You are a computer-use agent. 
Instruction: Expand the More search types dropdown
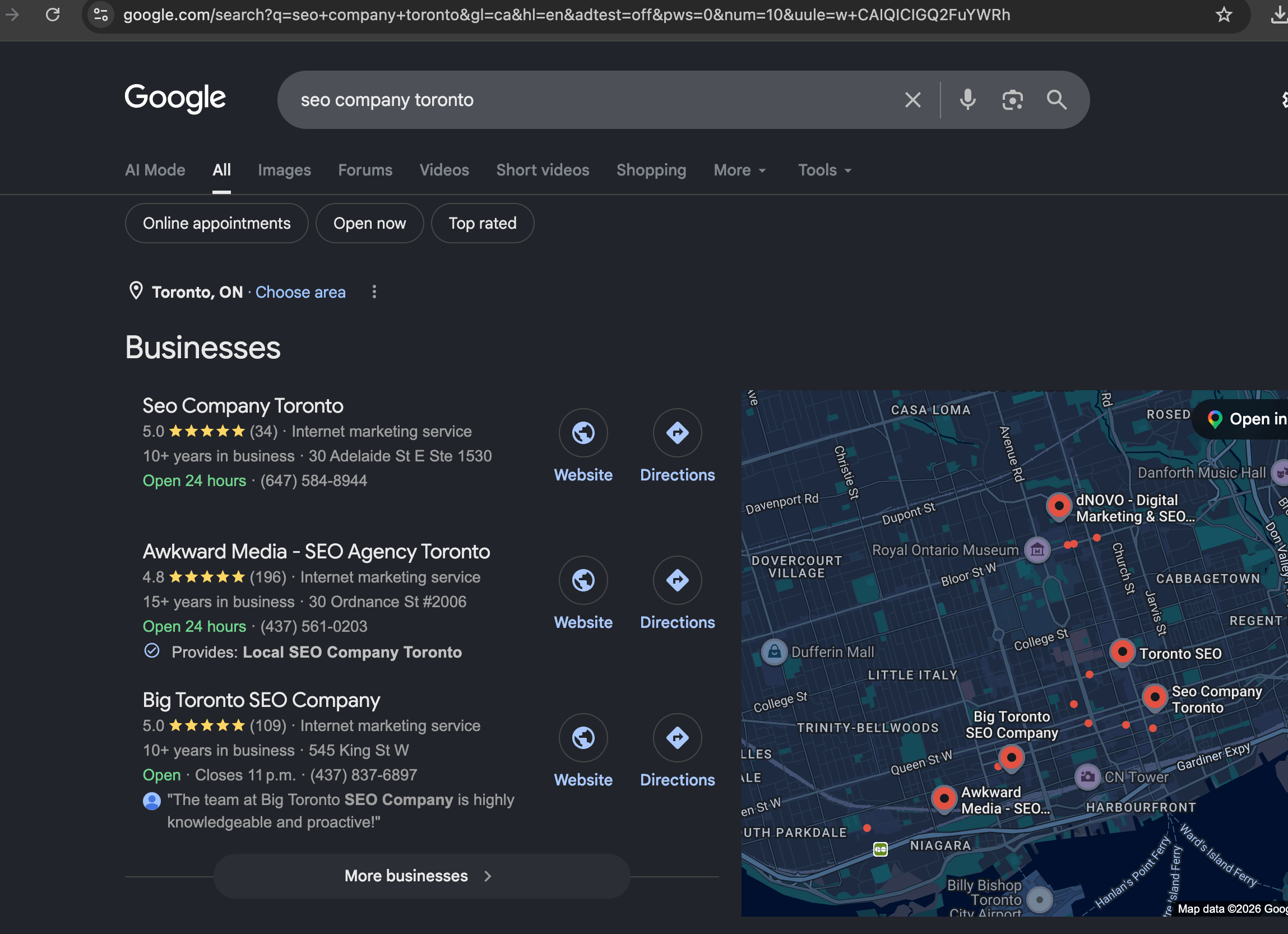[740, 170]
